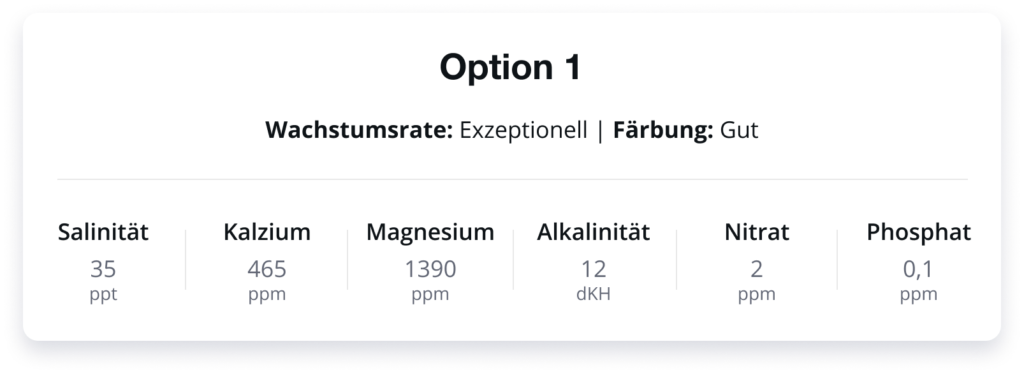Click the Magnesium column header

pyautogui.click(x=430, y=232)
